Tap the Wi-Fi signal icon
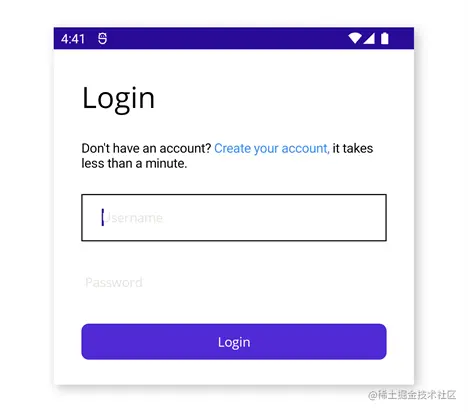 355,38
